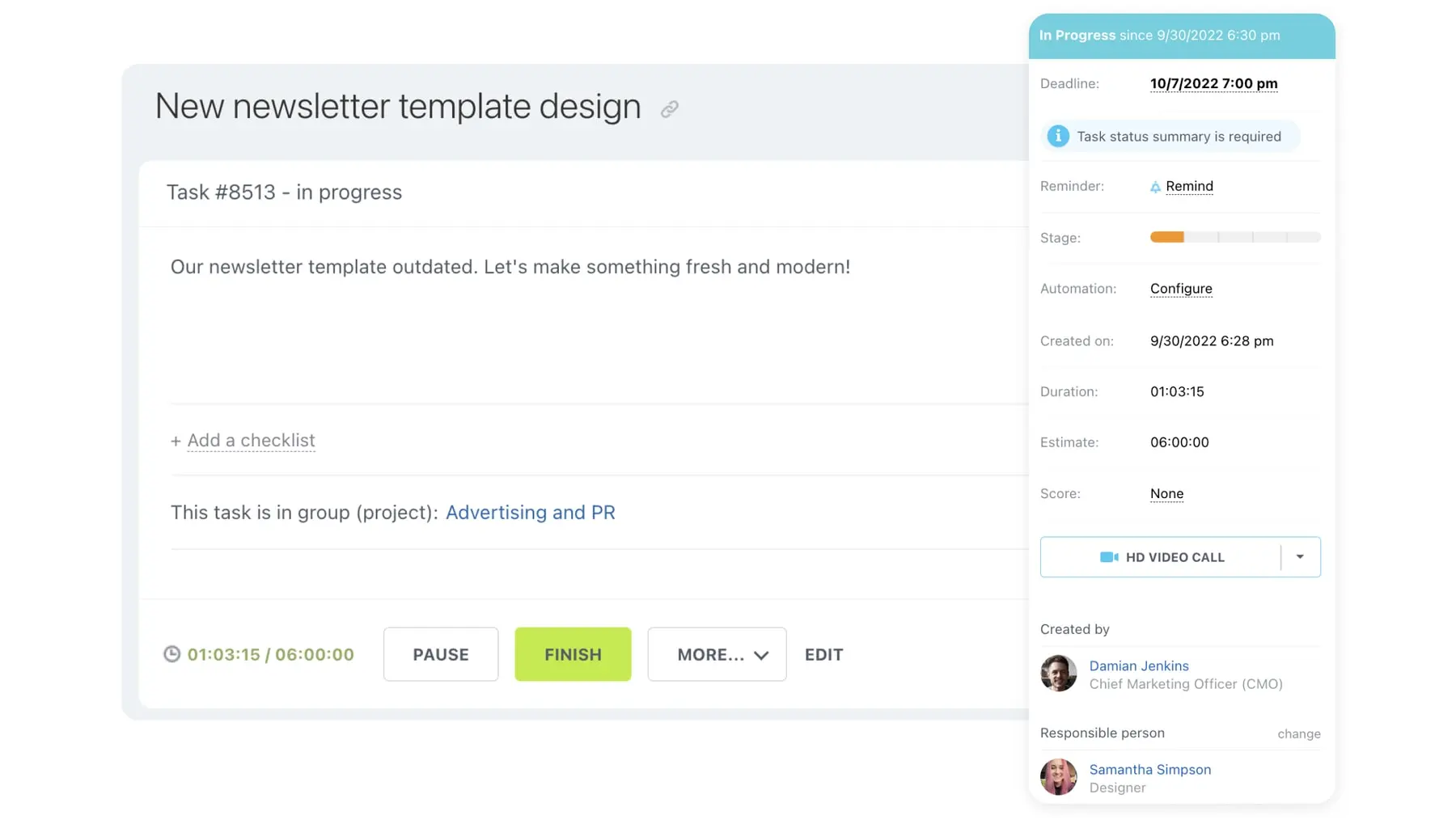The image size is (1456, 824).
Task: Configure task automation
Action: point(1181,289)
